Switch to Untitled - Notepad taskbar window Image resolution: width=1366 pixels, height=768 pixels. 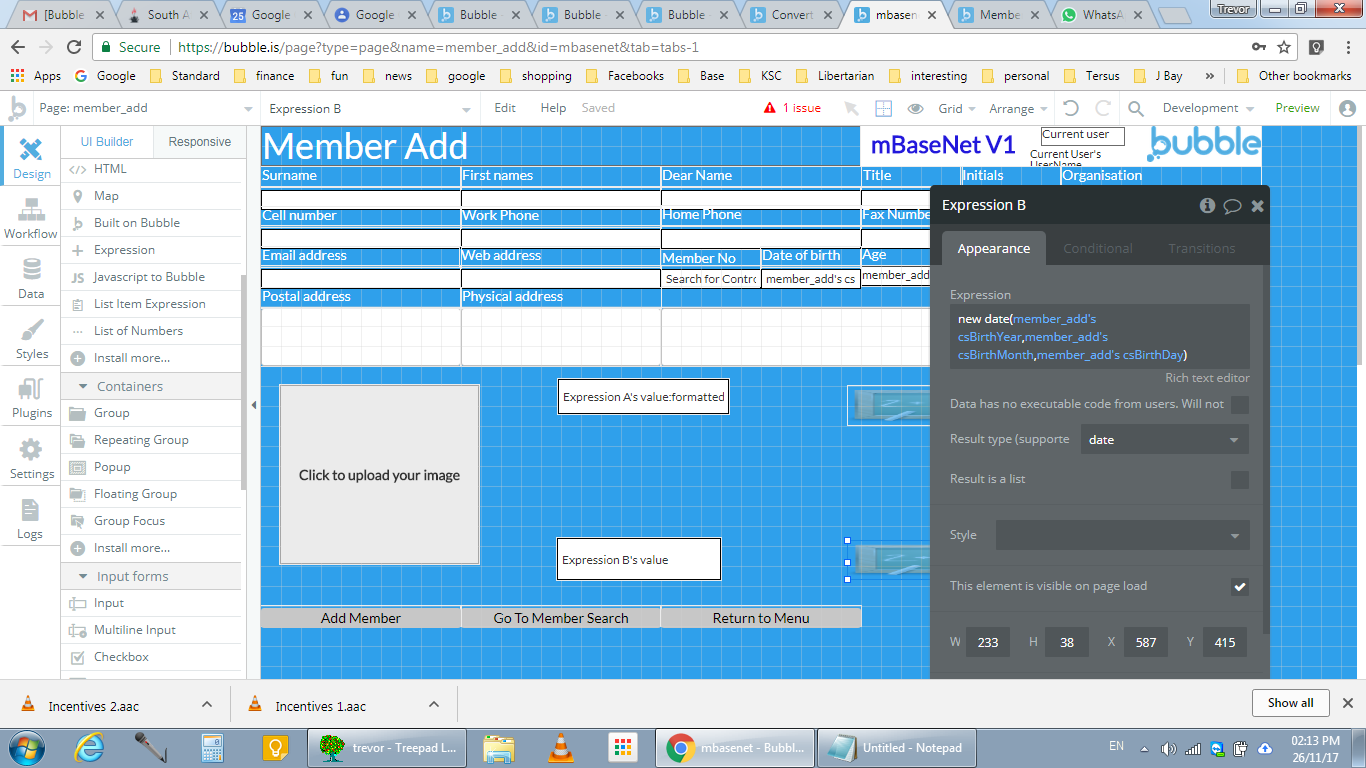point(897,747)
